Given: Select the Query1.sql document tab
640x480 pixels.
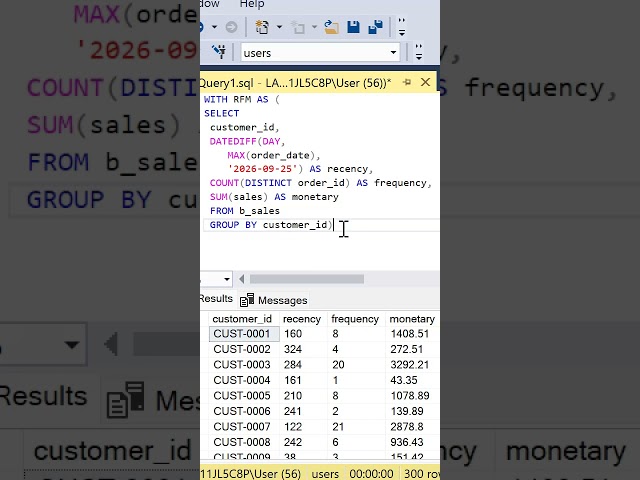Looking at the screenshot, I should click(295, 83).
